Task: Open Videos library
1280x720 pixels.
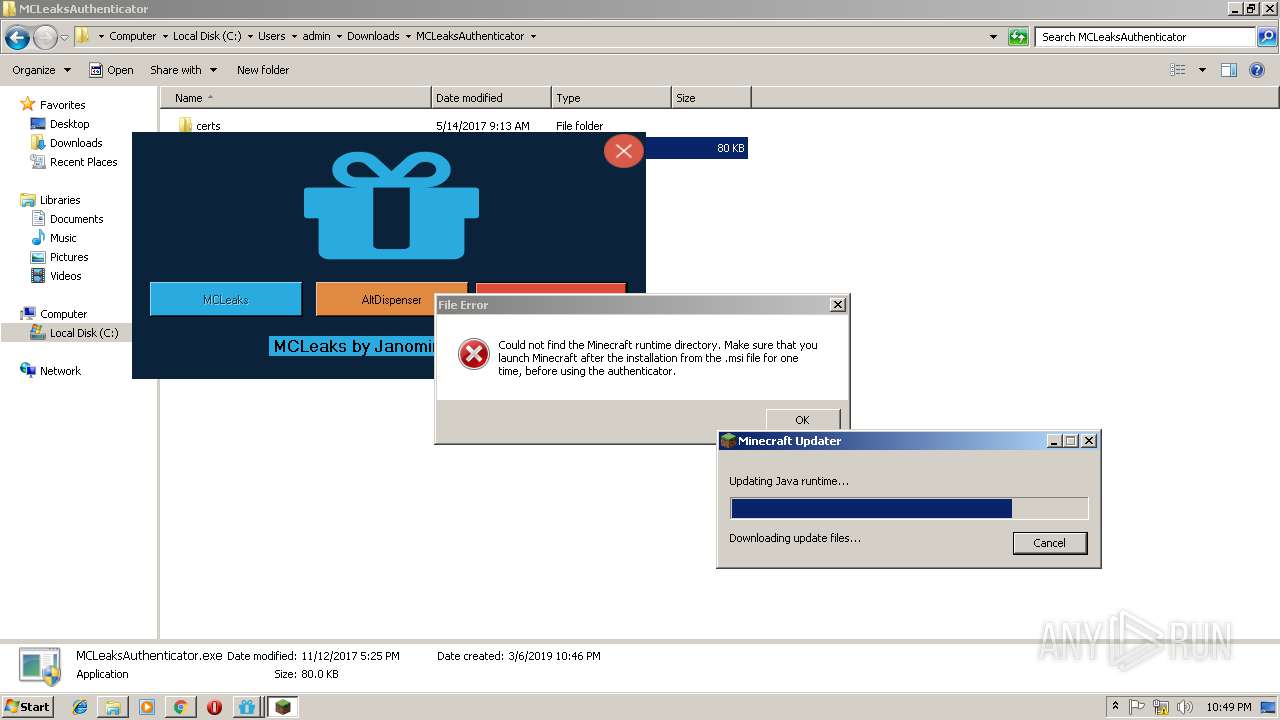Action: 65,276
